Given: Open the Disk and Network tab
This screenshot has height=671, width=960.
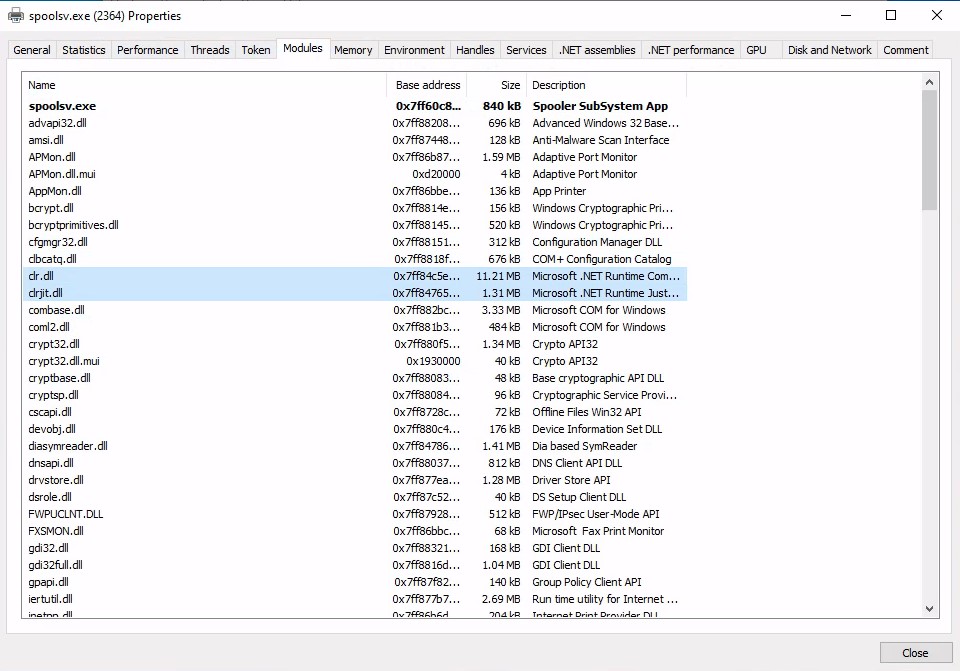Looking at the screenshot, I should coord(829,49).
